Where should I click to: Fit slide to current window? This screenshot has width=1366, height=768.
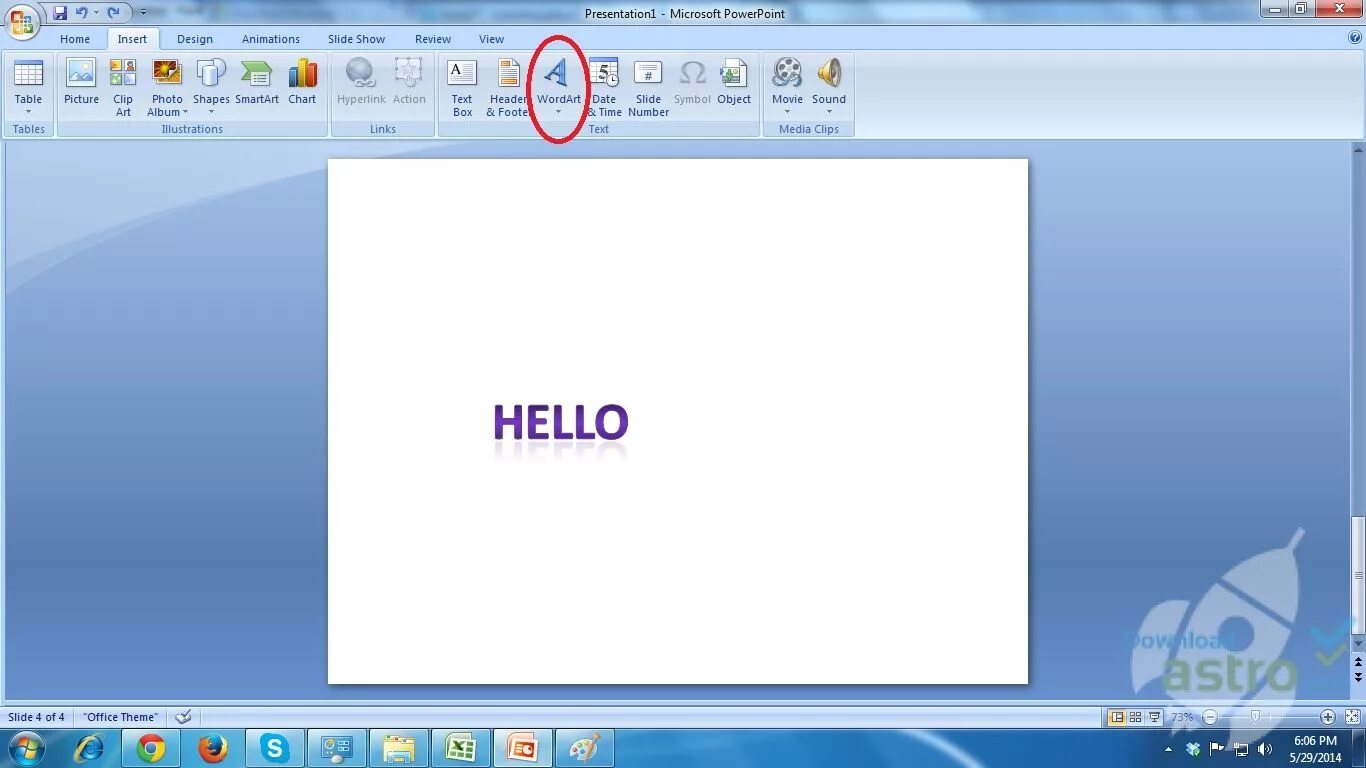pos(1352,717)
